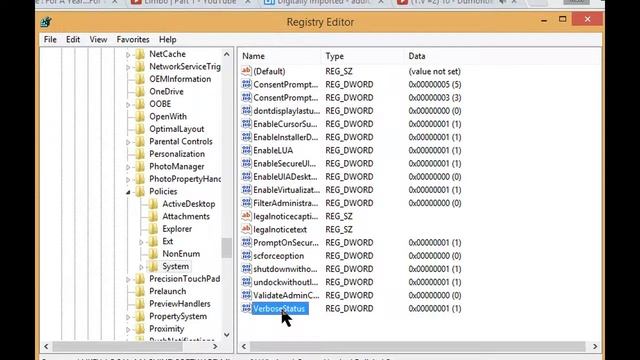Expand the NetCache key
640x360 pixels.
tap(128, 54)
